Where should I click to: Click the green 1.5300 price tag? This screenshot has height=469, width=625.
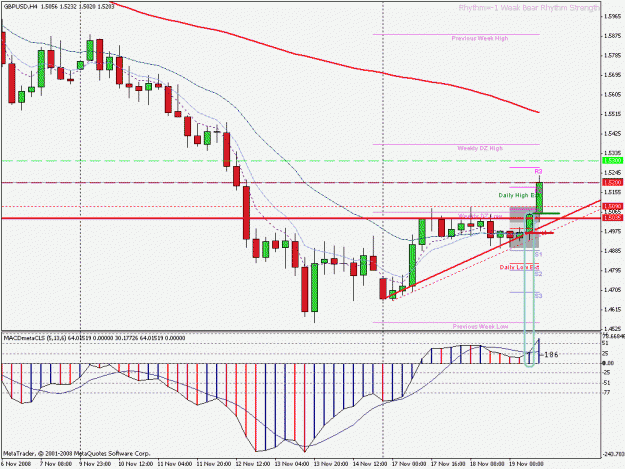click(611, 161)
